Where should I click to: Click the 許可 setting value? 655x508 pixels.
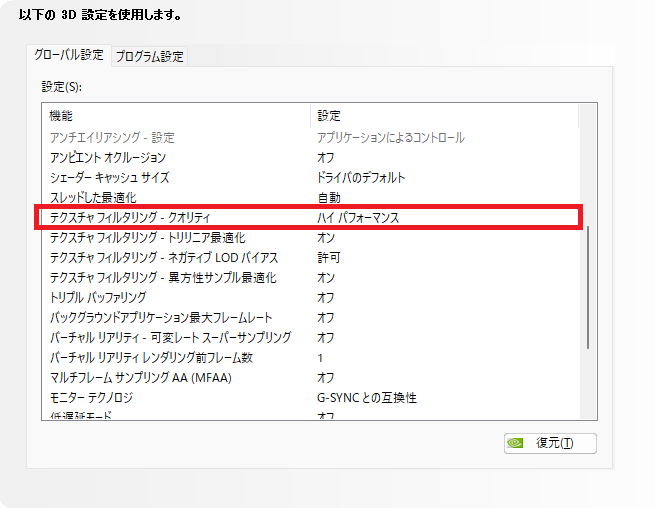click(329, 258)
